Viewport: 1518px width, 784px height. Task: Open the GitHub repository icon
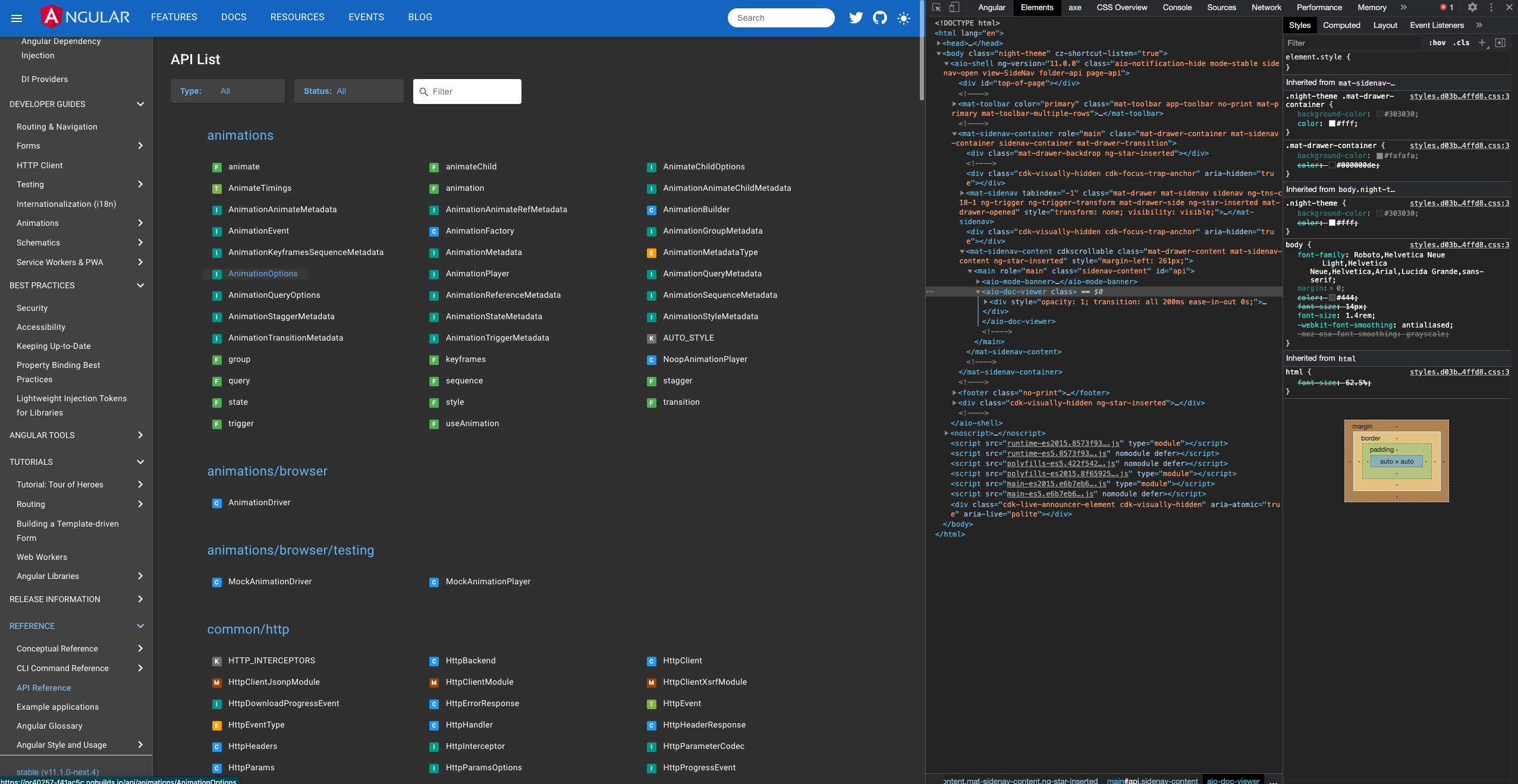coord(880,18)
